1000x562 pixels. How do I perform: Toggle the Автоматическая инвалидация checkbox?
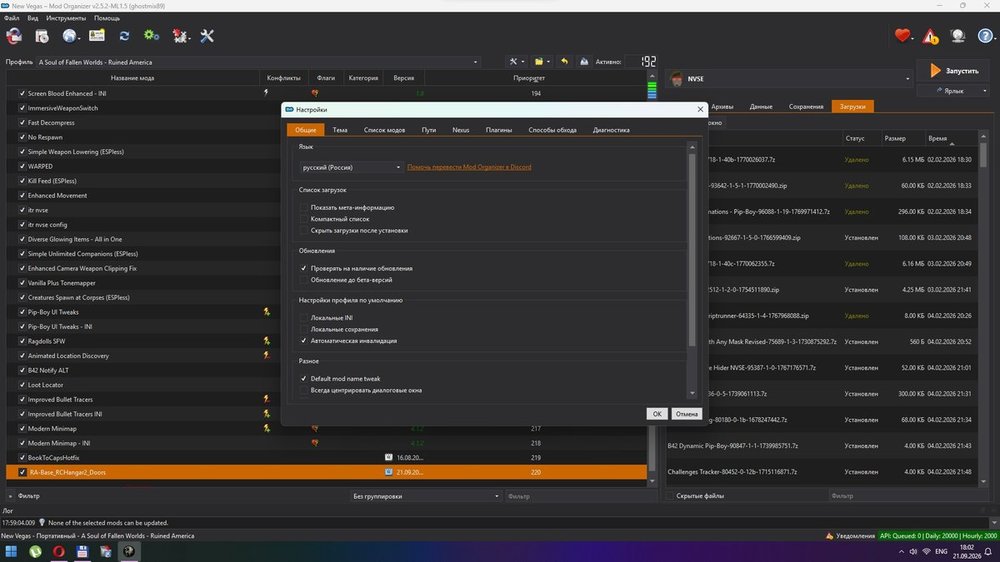[304, 341]
